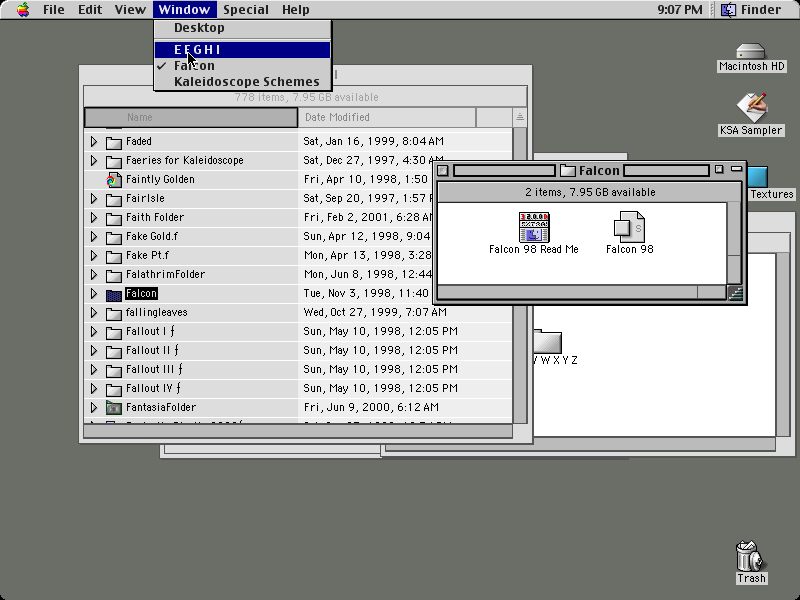
Task: Click the menu bar clock showing 9:07 PM
Action: [x=680, y=10]
